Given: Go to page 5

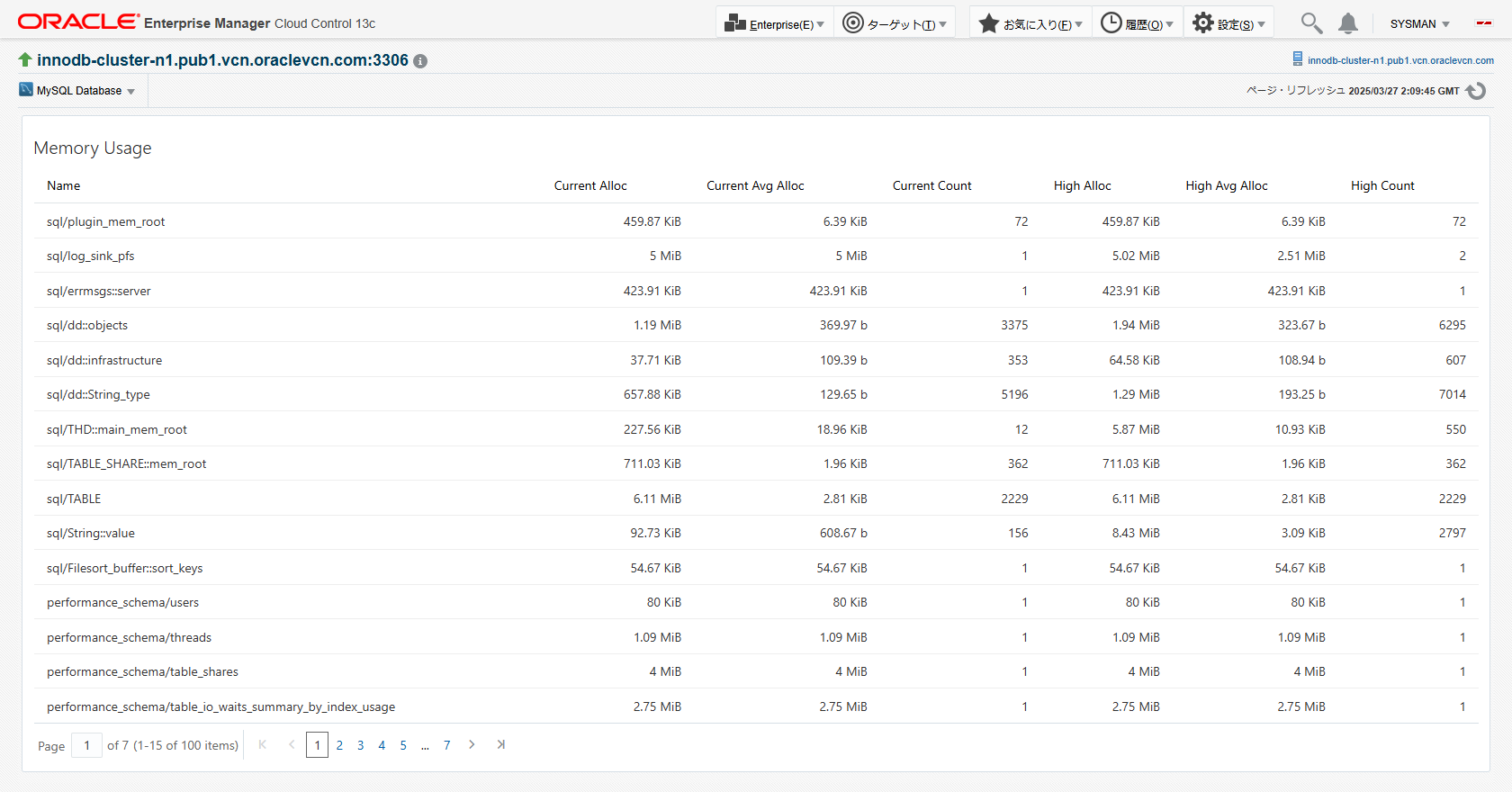Looking at the screenshot, I should (403, 745).
